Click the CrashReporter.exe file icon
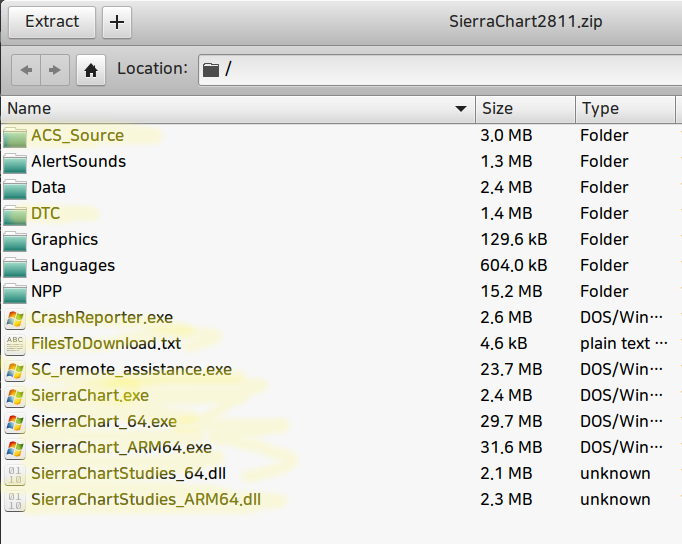This screenshot has width=682, height=544. pyautogui.click(x=15, y=318)
